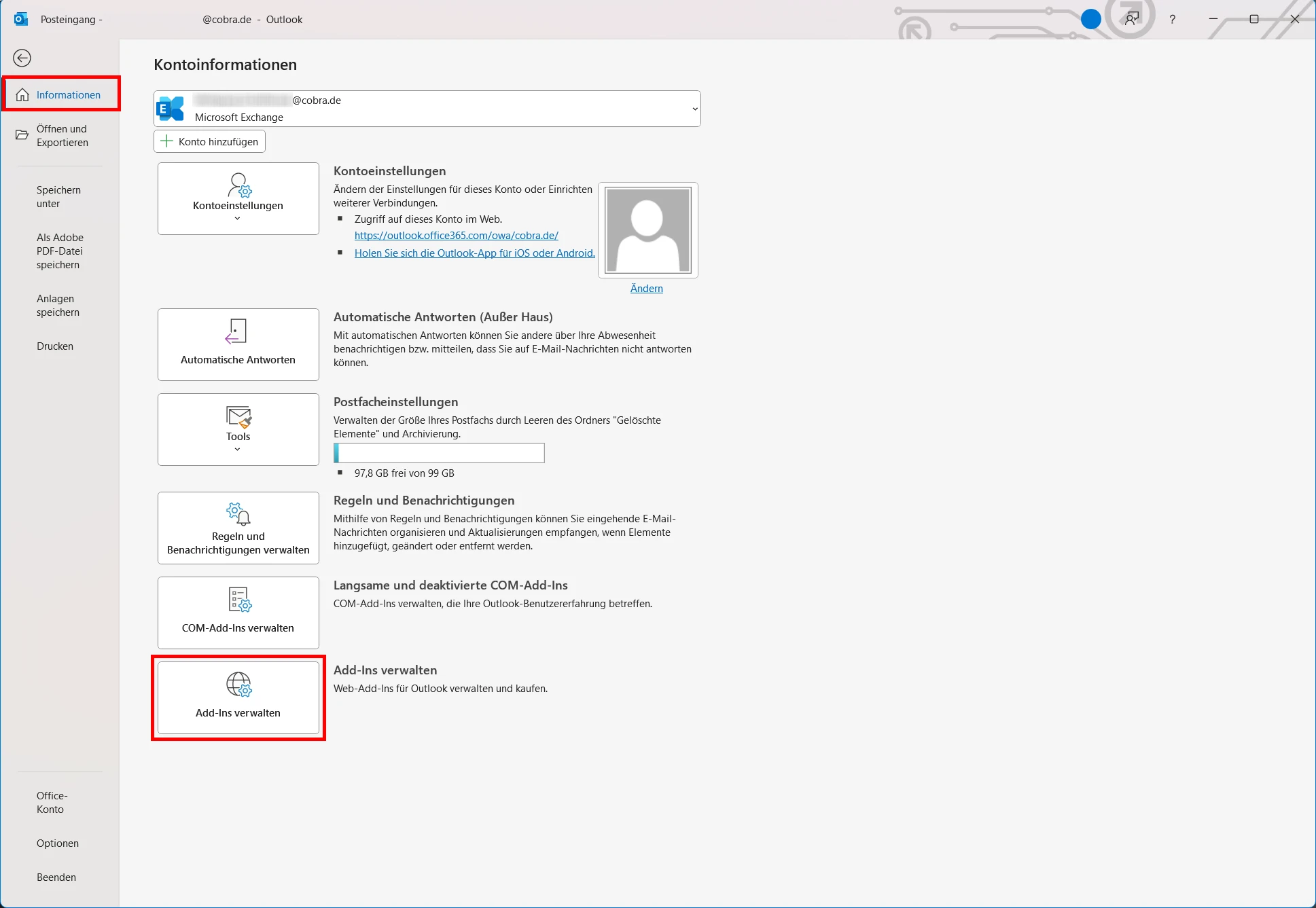Click the Konto hinzufügen button
The height and width of the screenshot is (908, 1316).
(209, 141)
